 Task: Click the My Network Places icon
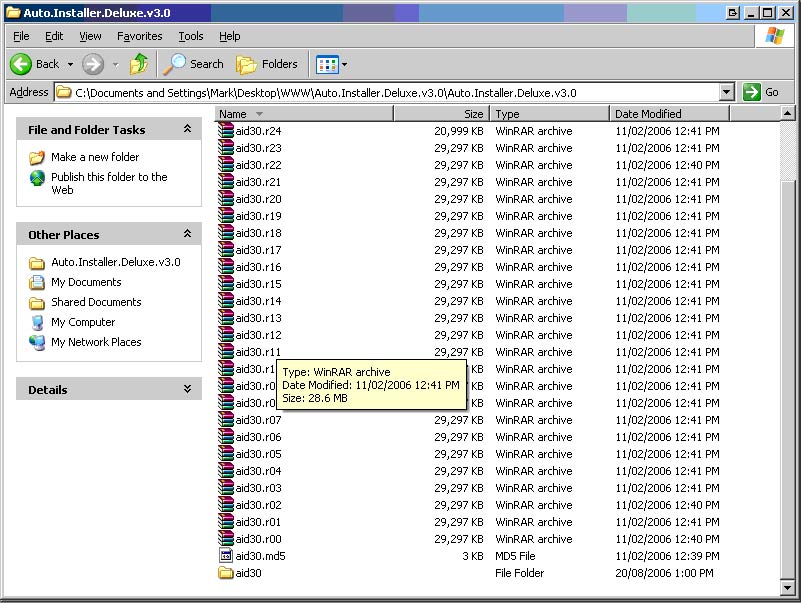point(37,342)
